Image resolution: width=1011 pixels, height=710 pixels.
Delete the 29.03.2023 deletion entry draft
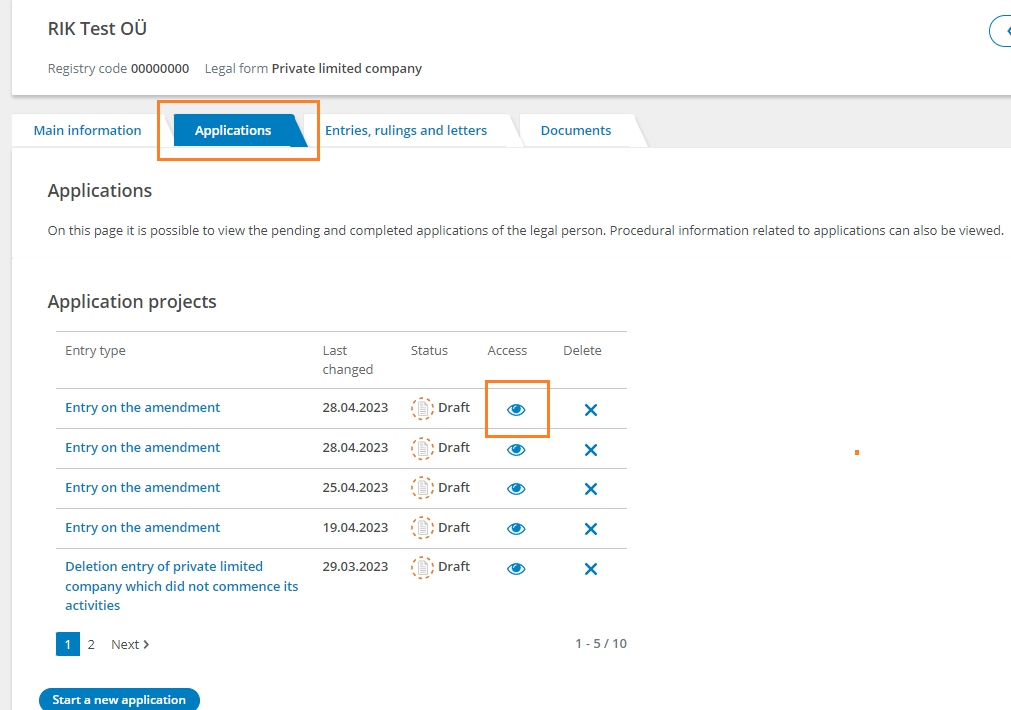pos(591,569)
